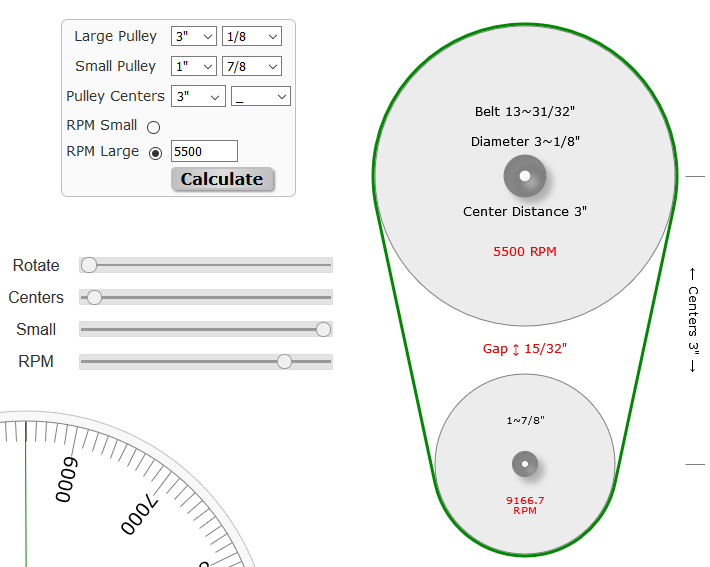
Task: Click the Centers slider label
Action: coord(36,298)
